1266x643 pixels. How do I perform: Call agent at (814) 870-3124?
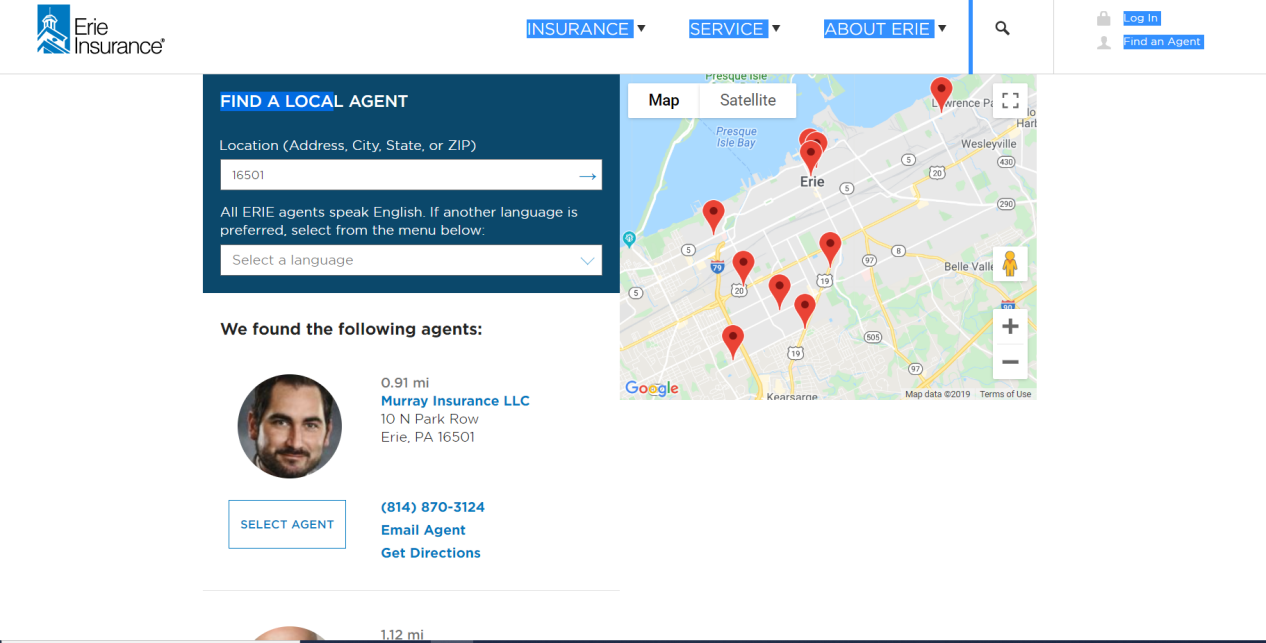coord(433,507)
